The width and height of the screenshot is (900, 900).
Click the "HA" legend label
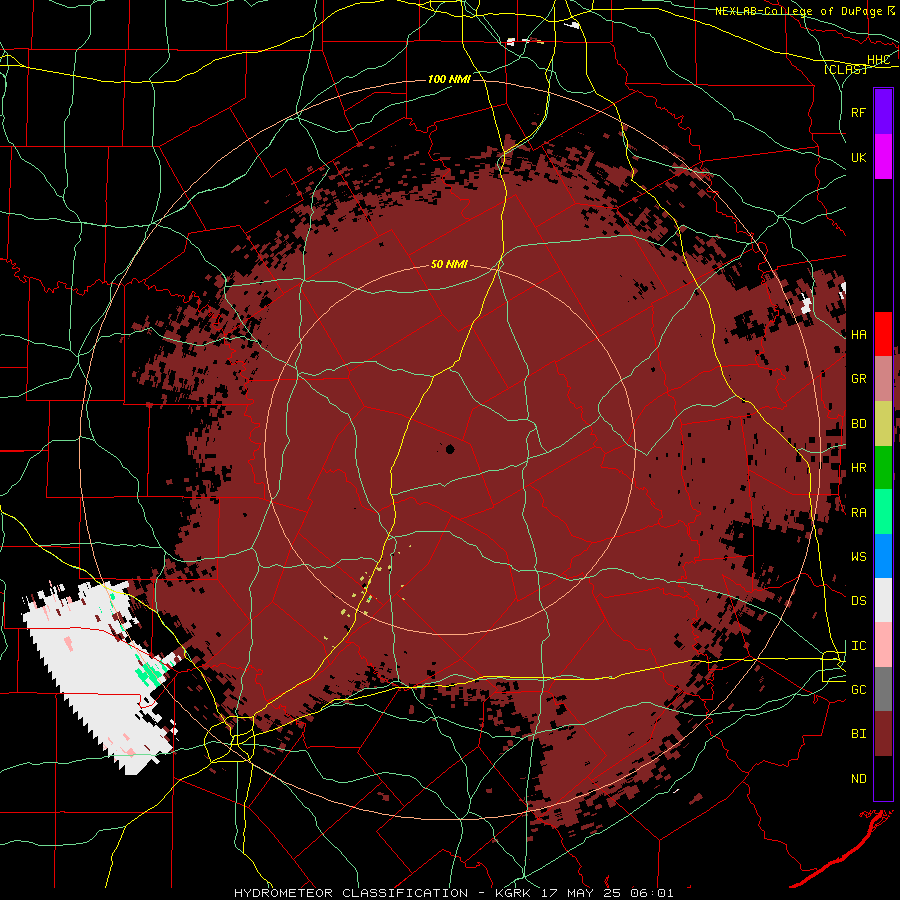[x=859, y=335]
